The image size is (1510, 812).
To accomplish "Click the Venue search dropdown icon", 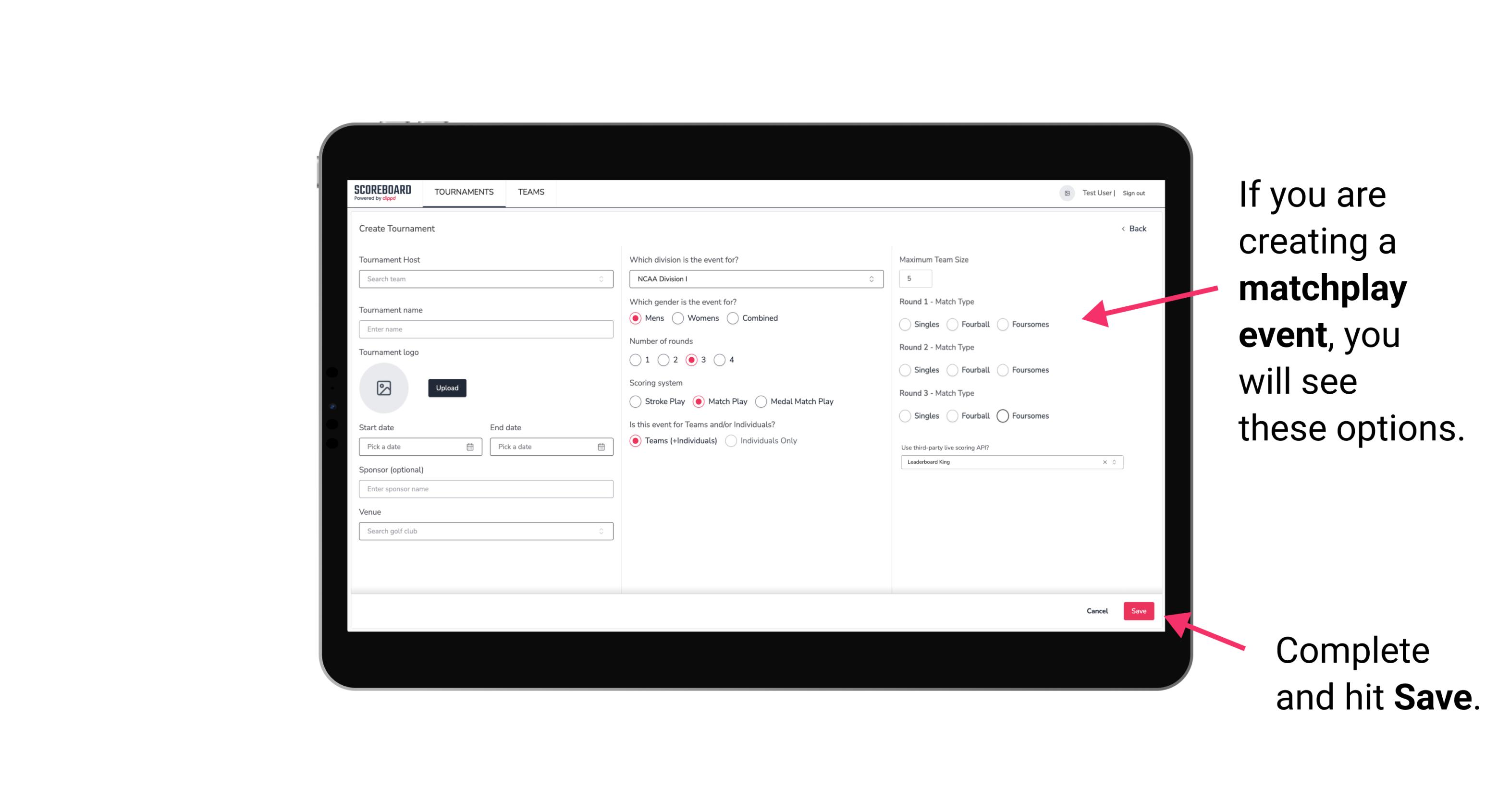I will coord(601,531).
